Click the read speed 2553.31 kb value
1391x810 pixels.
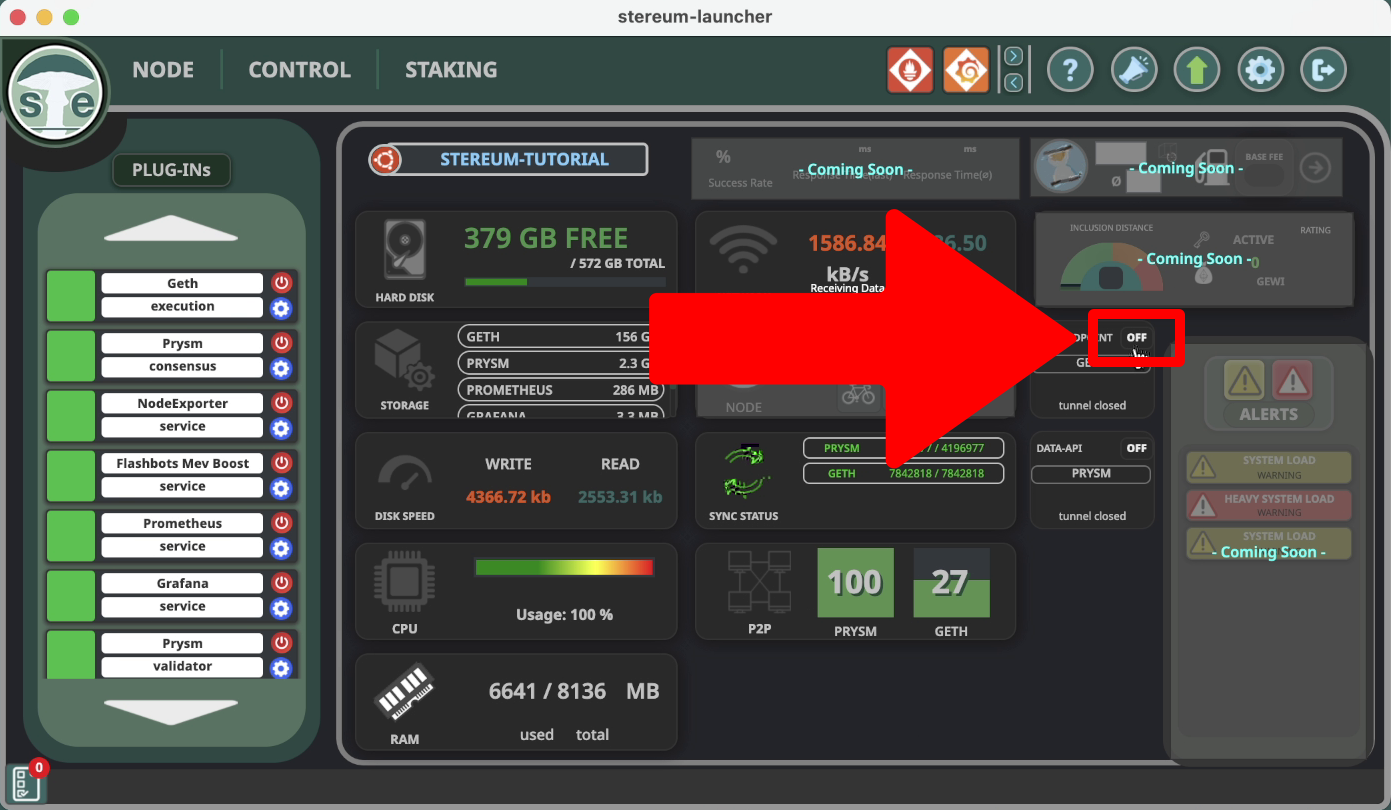tap(620, 497)
